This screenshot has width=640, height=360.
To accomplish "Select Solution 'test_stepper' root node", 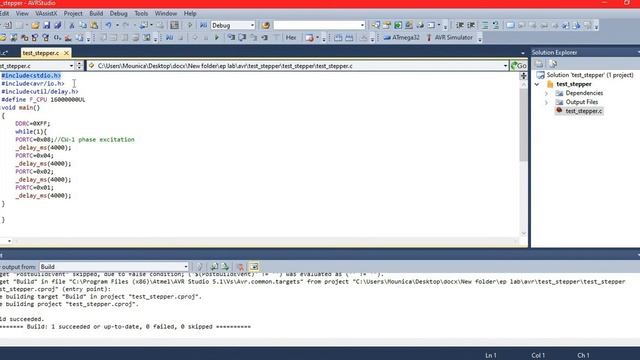I will point(590,75).
